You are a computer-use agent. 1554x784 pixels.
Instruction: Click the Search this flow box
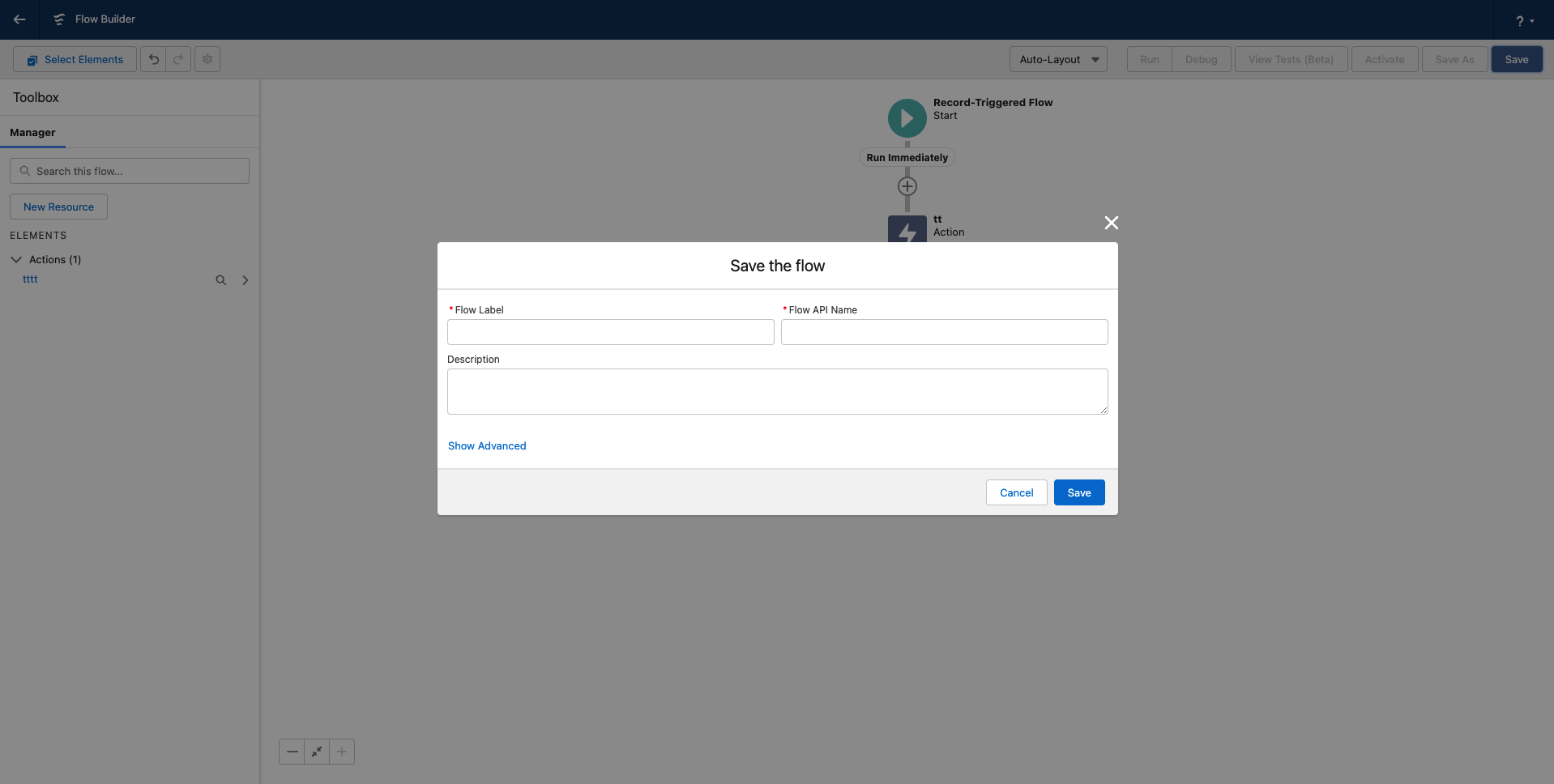129,171
